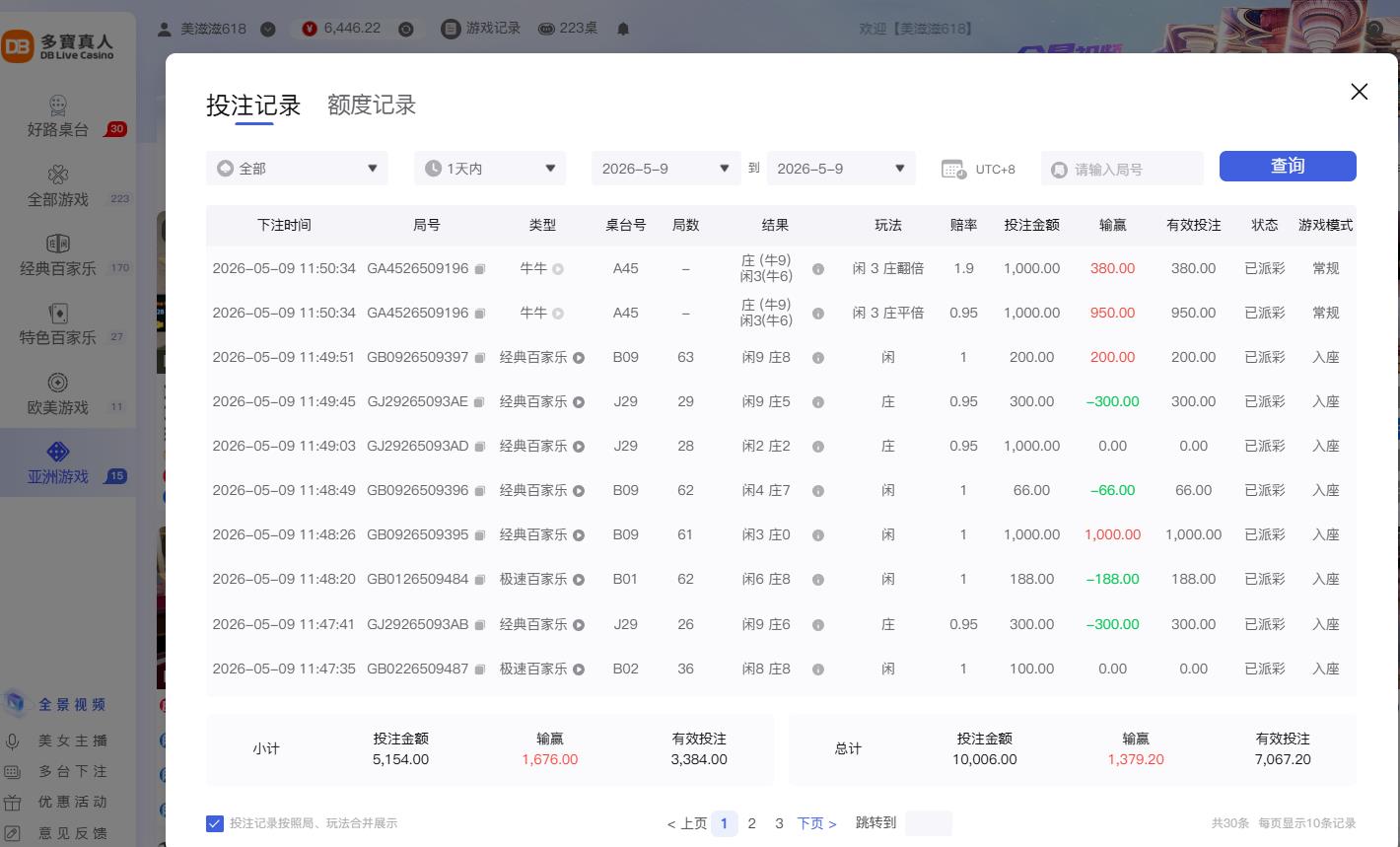The image size is (1400, 847).
Task: Open 全部游戏 in sidebar
Action: pos(69,186)
